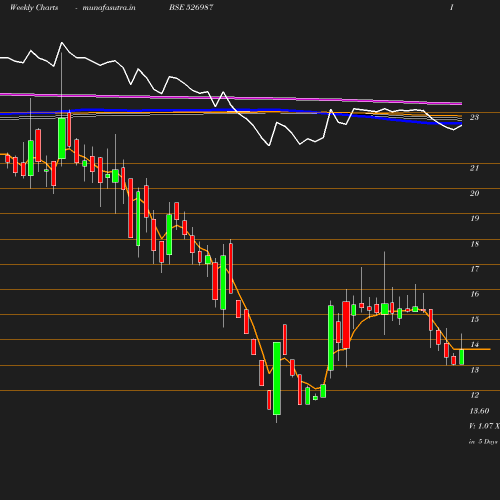This screenshot has width=500, height=500.
Task: Click the last price value 13.60
Action: (x=479, y=411)
